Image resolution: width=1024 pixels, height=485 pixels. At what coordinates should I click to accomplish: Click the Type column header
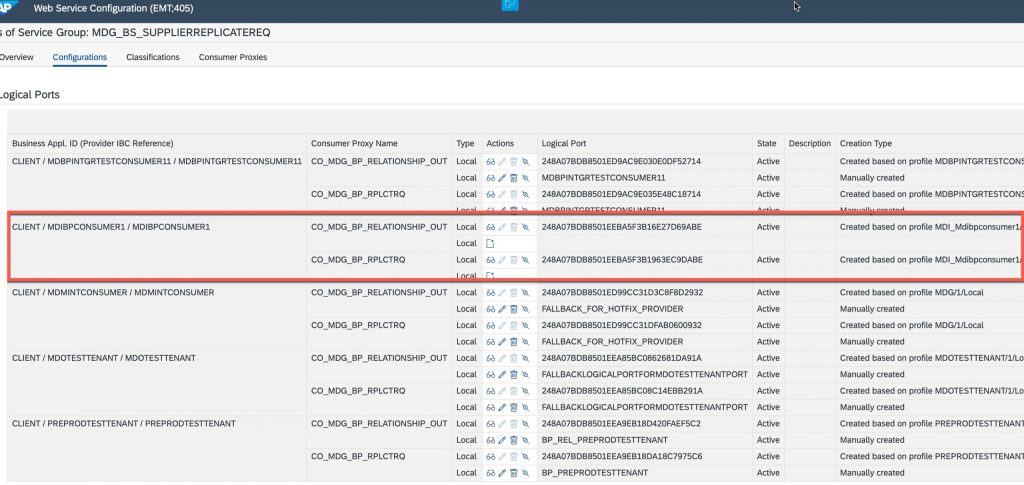[x=466, y=144]
